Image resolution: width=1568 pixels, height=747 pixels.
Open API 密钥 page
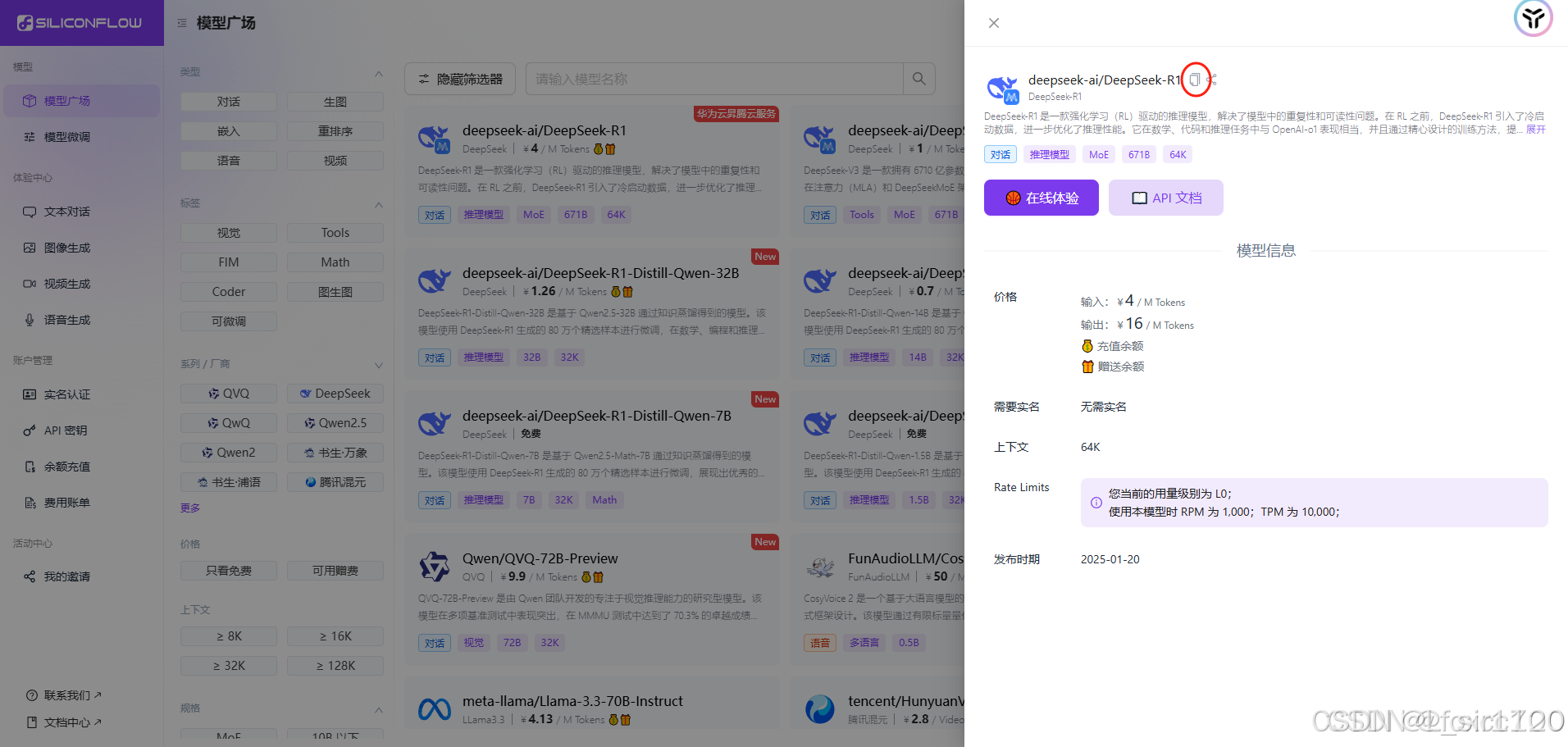[x=81, y=430]
